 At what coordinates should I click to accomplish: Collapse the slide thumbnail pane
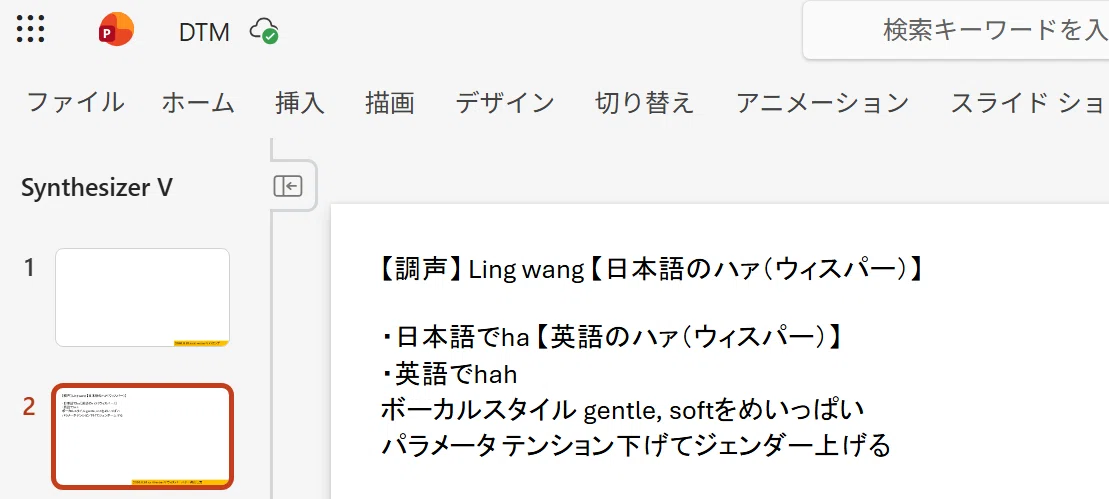tap(288, 187)
